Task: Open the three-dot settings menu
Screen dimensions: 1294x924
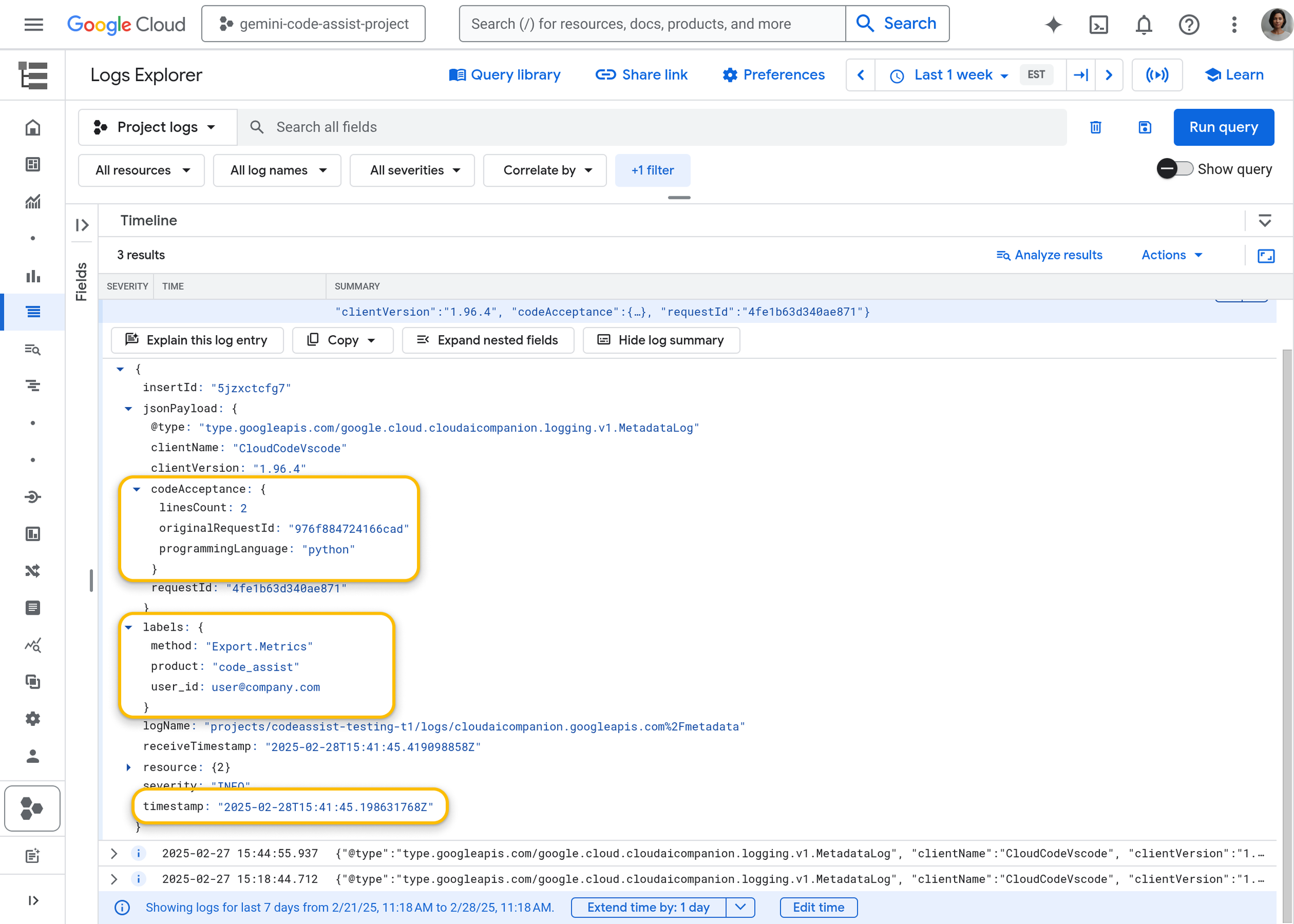Action: pyautogui.click(x=1234, y=24)
